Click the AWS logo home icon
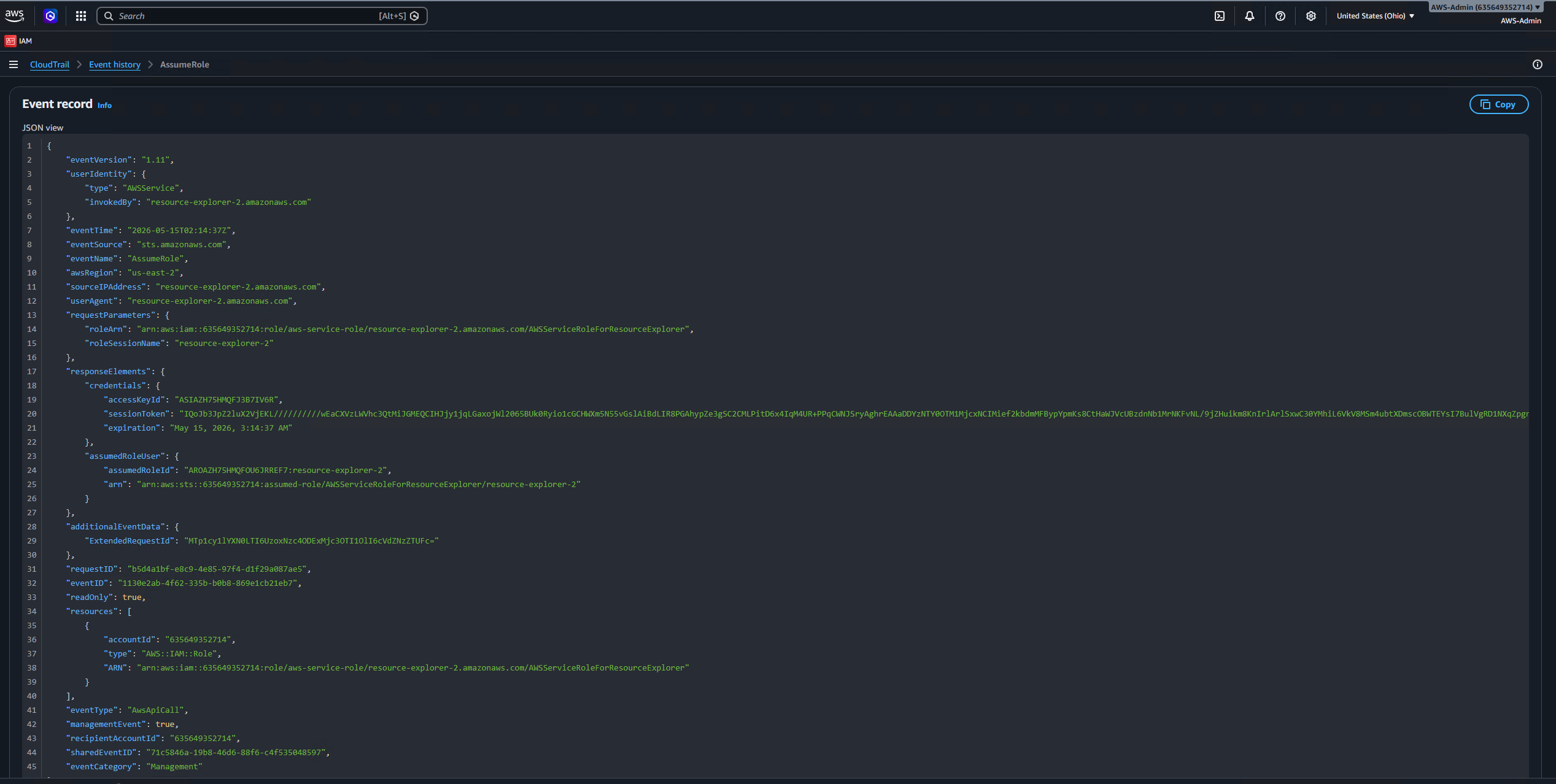1556x784 pixels. (x=14, y=15)
